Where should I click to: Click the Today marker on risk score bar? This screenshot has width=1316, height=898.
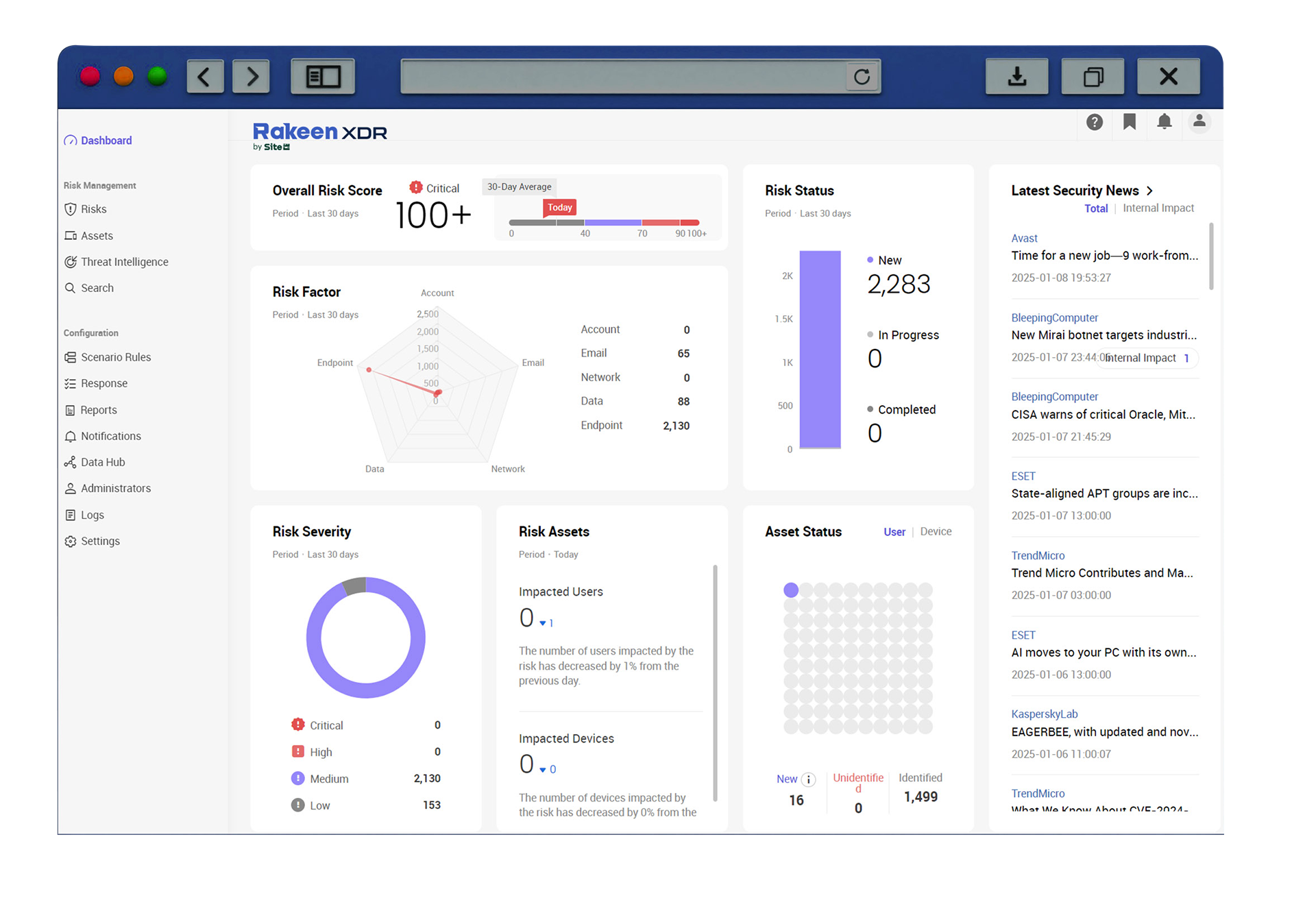(559, 208)
